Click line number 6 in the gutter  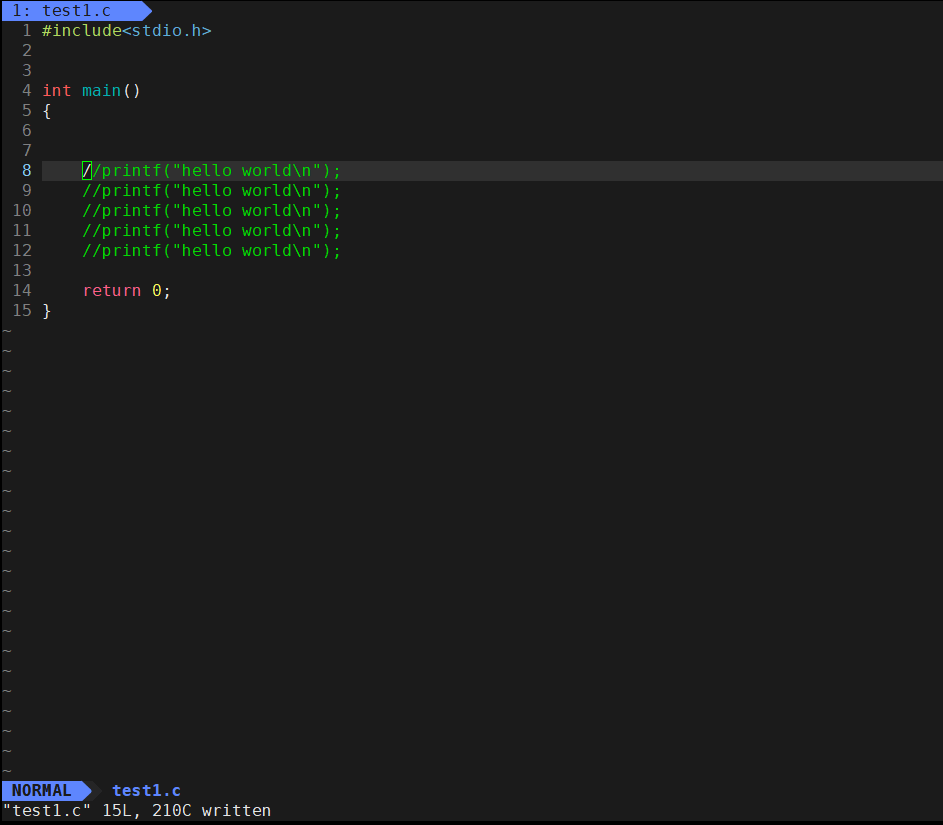(26, 130)
